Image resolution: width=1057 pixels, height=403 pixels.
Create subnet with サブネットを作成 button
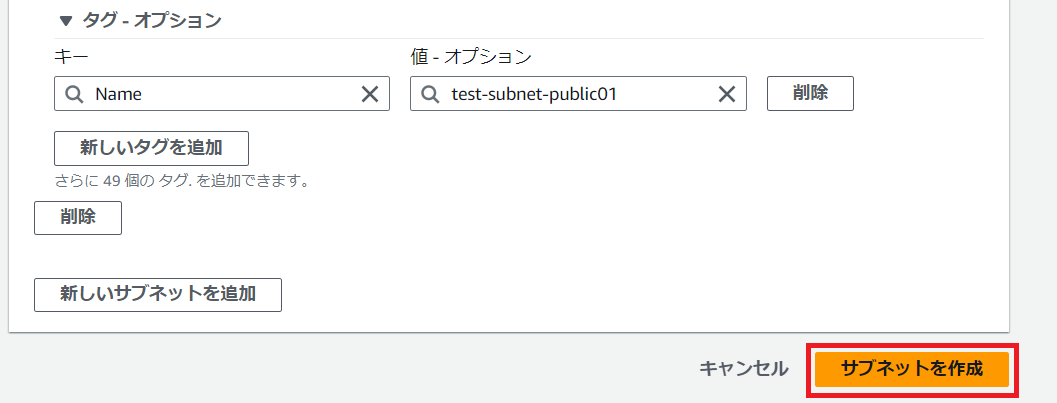point(912,368)
